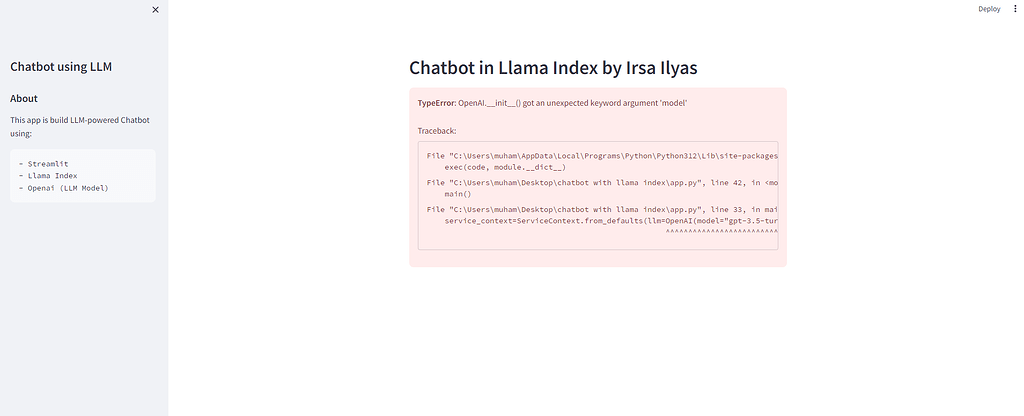Screen dimensions: 1024x416
Task: Click the Python312 site-packages file line
Action: click(x=602, y=156)
